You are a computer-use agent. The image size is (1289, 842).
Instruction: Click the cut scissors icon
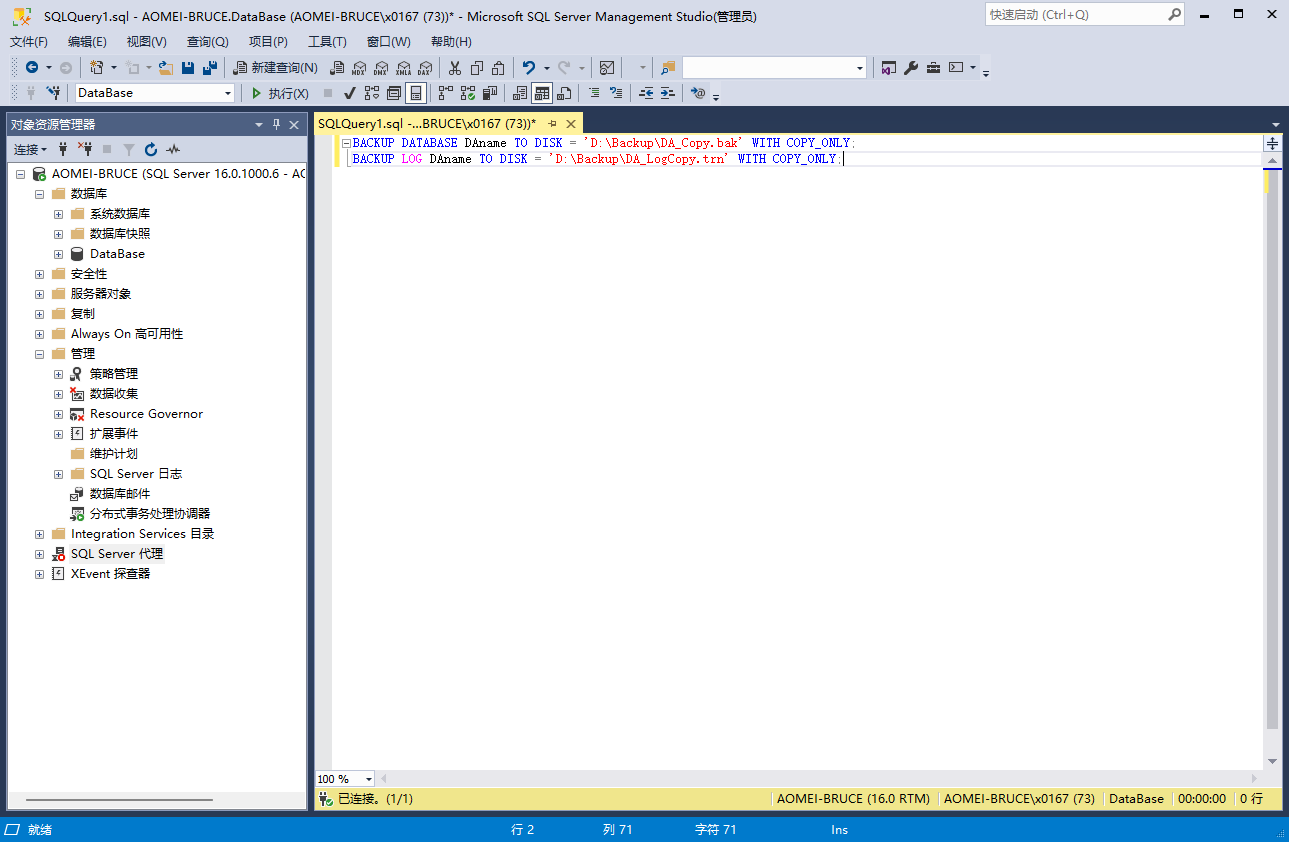pyautogui.click(x=455, y=67)
